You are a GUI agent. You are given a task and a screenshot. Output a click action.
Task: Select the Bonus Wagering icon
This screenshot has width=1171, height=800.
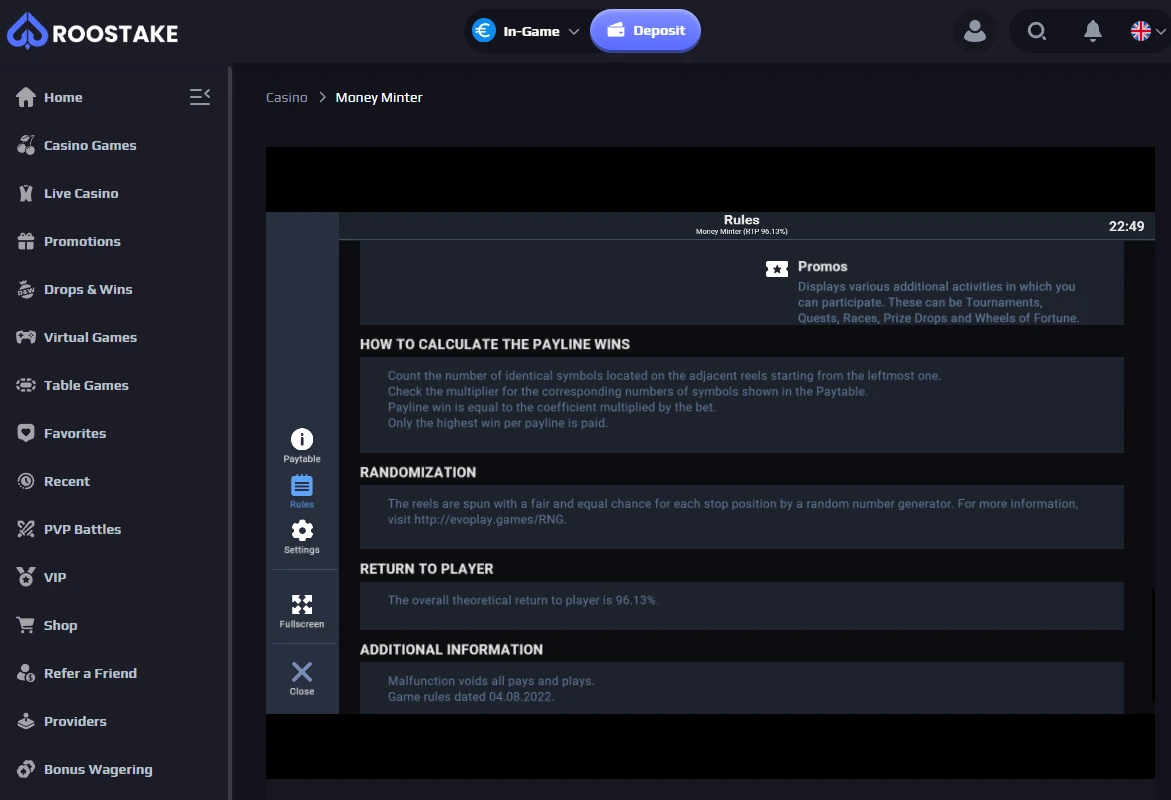26,769
